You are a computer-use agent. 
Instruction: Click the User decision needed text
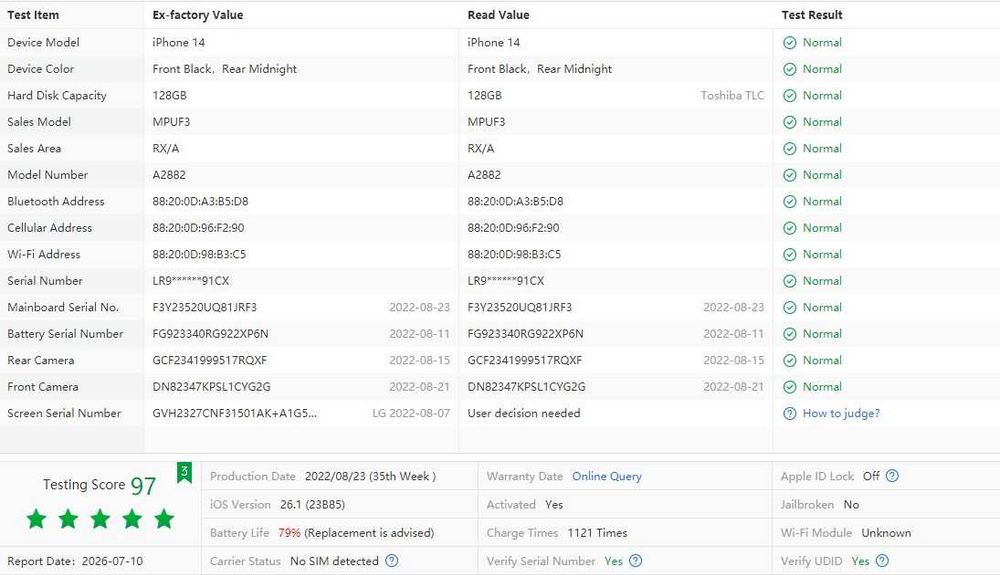524,413
